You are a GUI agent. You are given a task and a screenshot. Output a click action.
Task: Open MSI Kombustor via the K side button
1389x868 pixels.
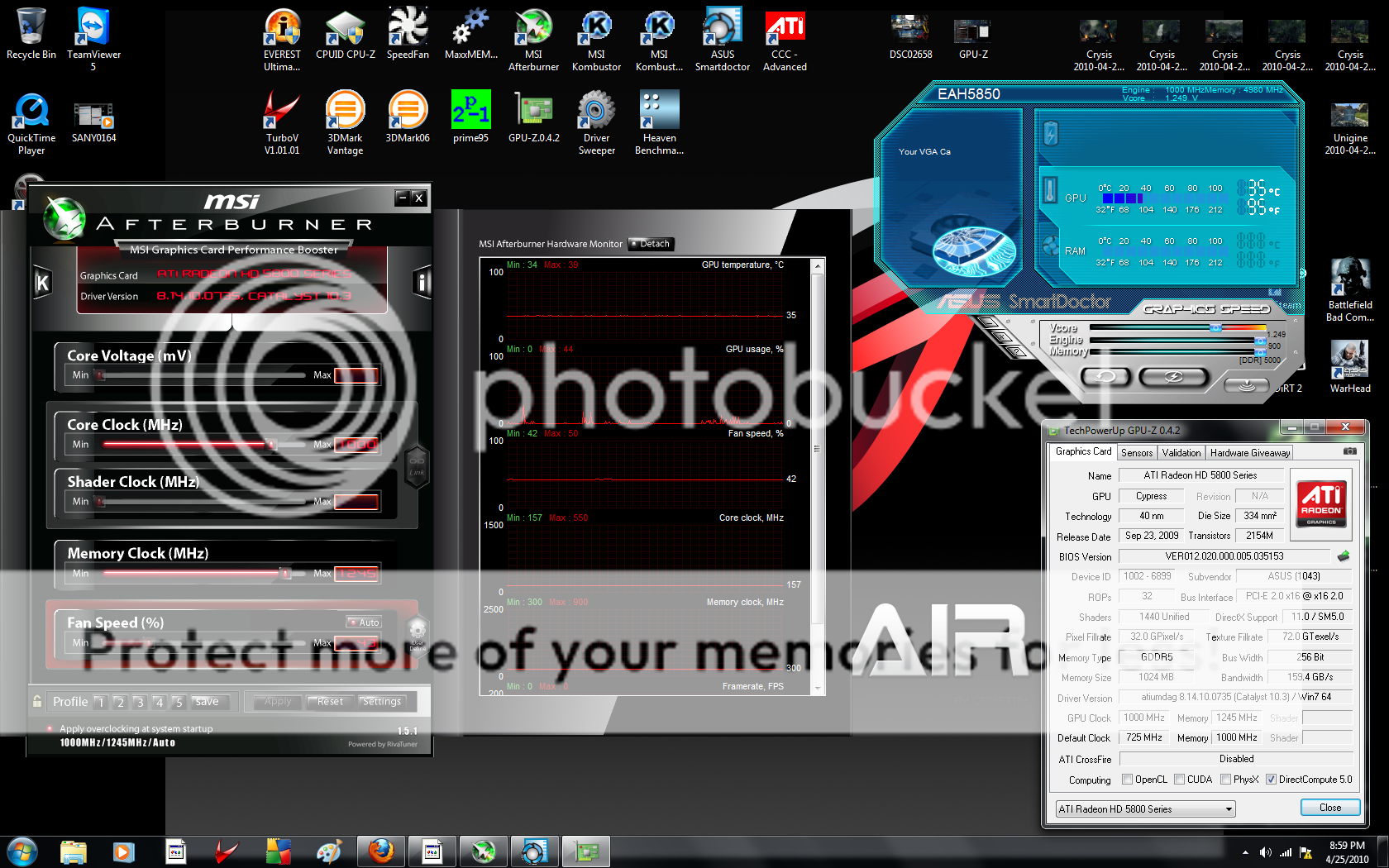42,283
